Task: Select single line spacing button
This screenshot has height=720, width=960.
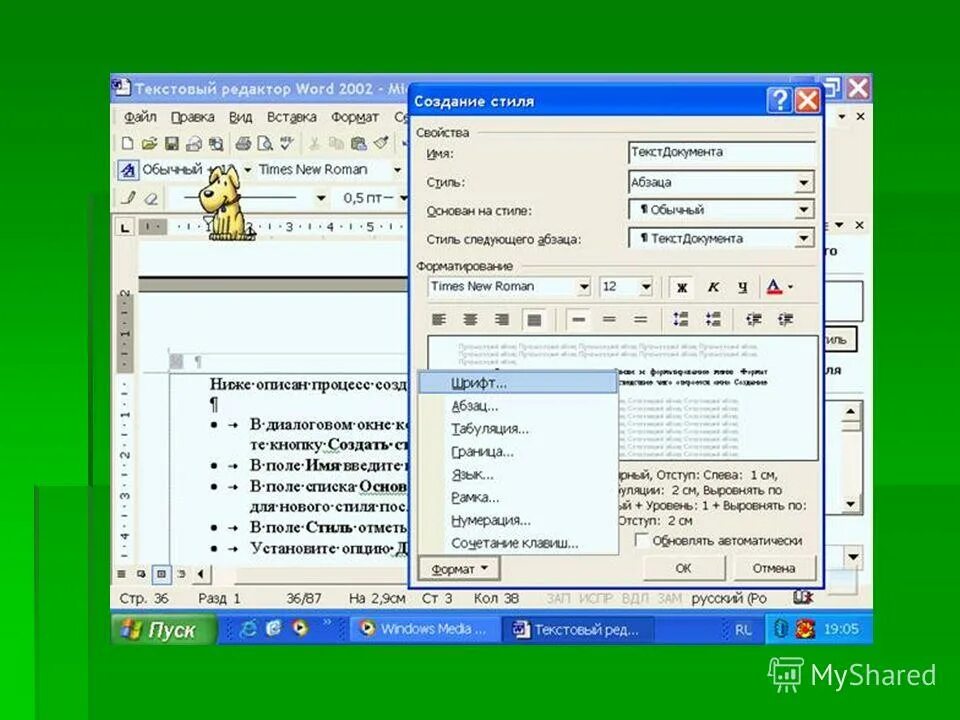Action: point(578,319)
